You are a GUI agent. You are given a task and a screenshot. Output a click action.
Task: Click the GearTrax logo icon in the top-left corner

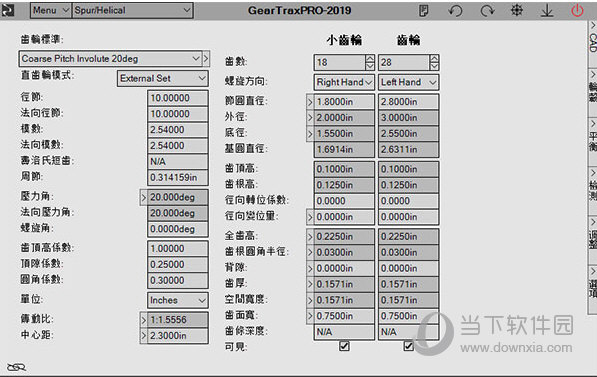(x=8, y=10)
